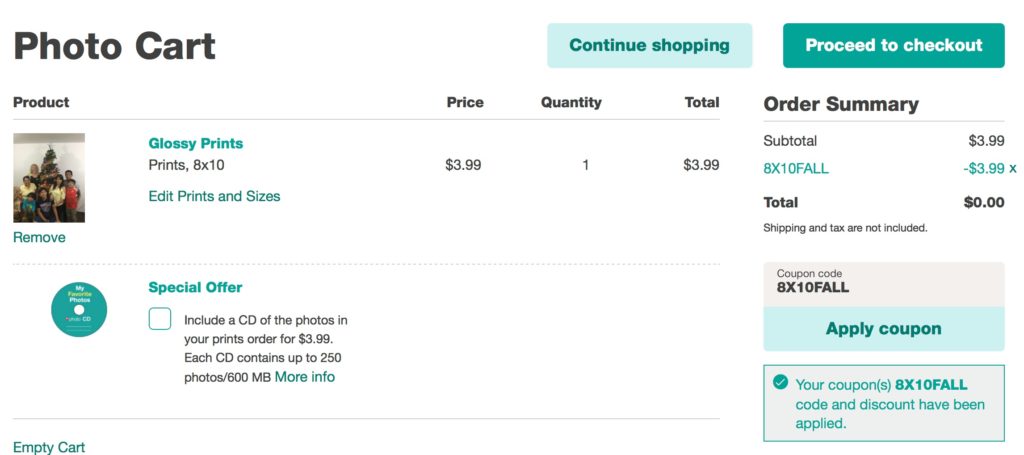
Task: Click into the Coupon code field
Action: [884, 284]
